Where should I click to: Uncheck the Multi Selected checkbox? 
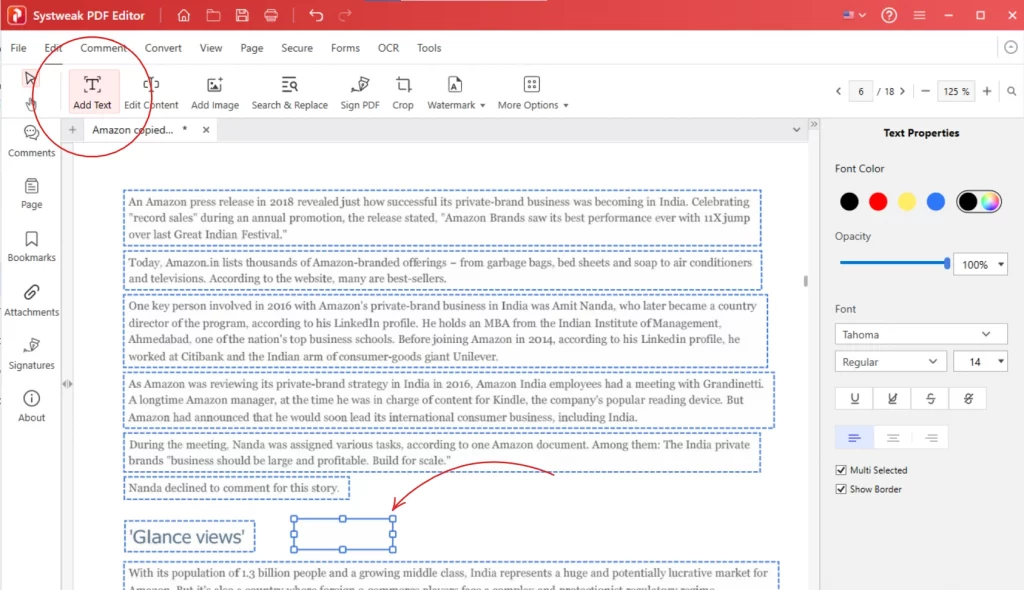(x=841, y=470)
